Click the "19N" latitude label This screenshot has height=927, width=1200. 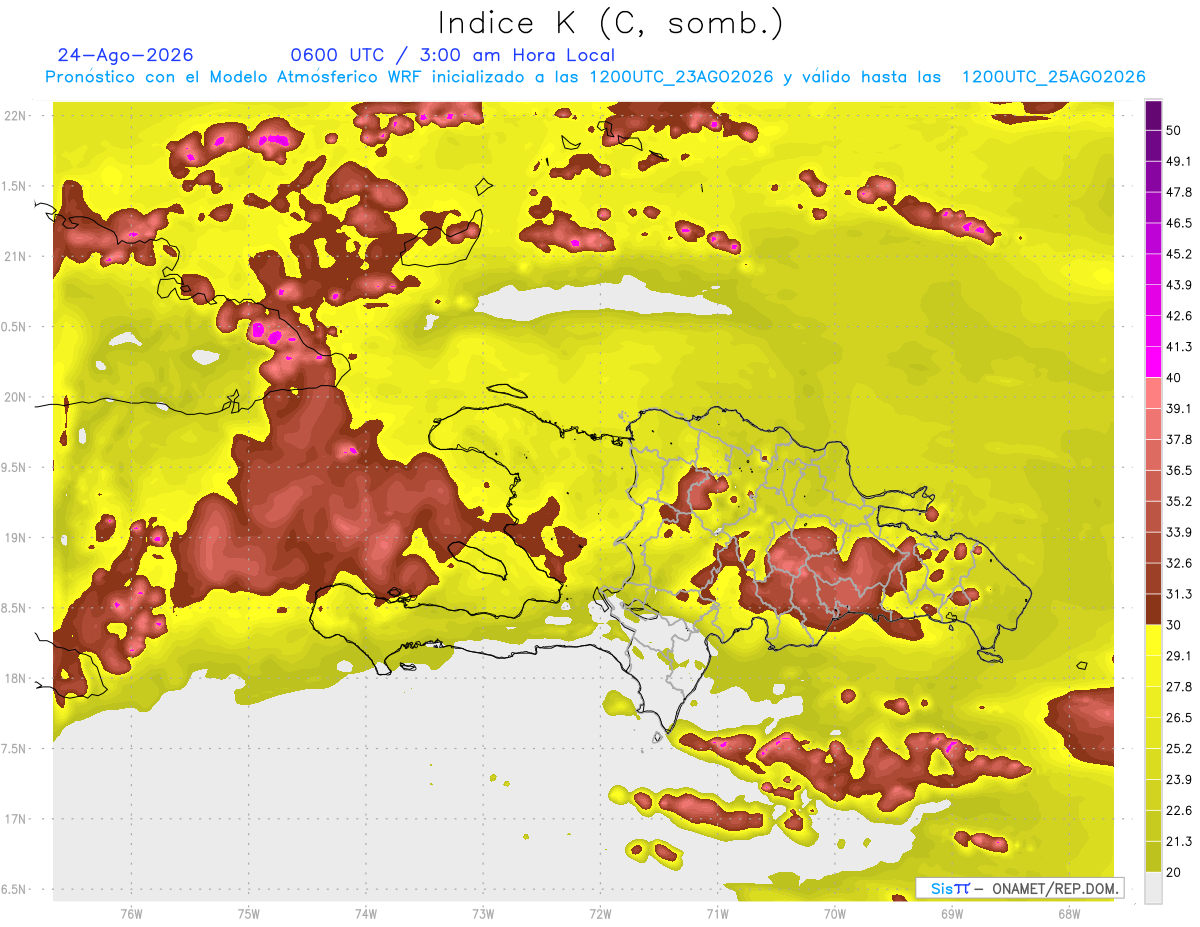[x=15, y=537]
